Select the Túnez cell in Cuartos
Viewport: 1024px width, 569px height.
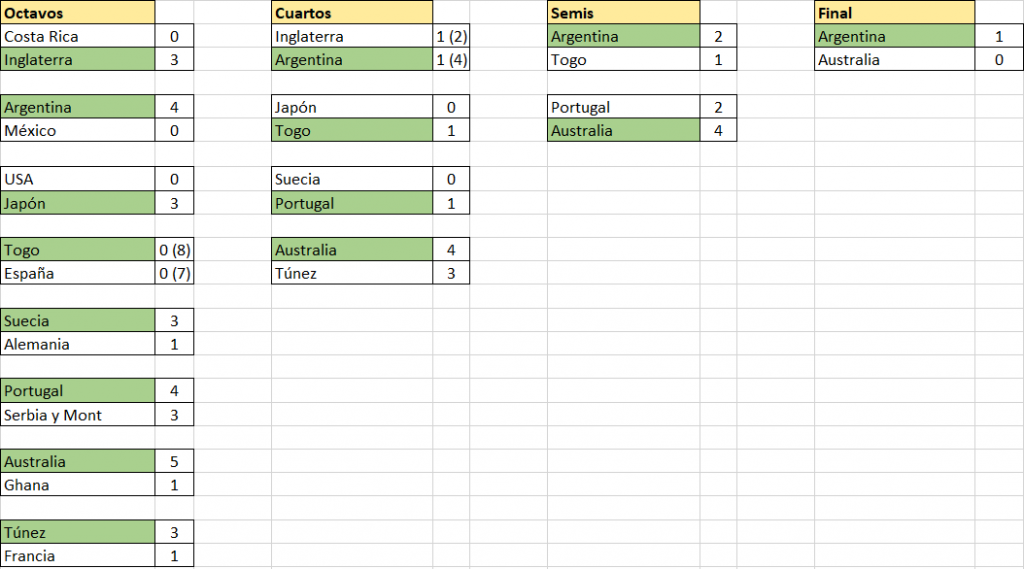[x=352, y=273]
